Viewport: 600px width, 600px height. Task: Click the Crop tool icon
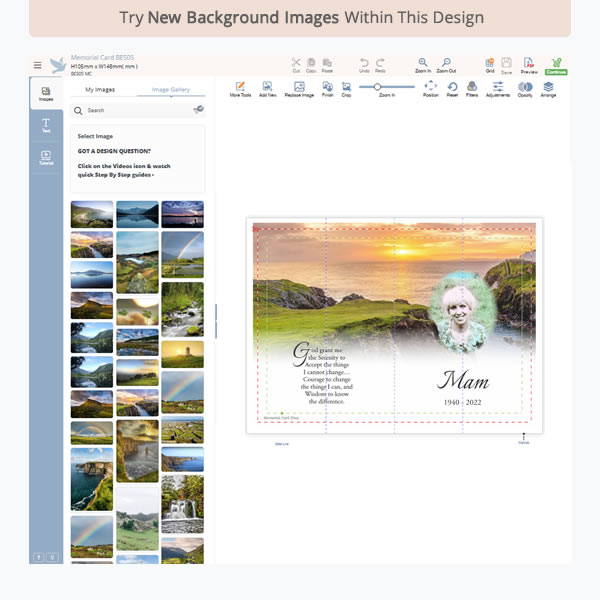click(x=346, y=88)
